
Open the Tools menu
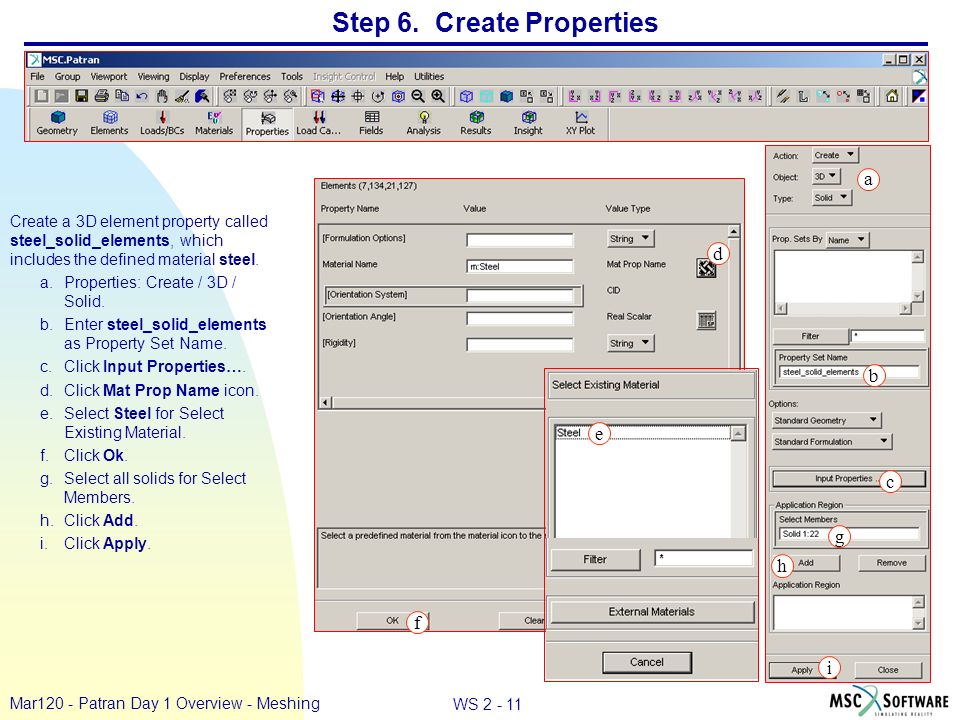(x=292, y=77)
